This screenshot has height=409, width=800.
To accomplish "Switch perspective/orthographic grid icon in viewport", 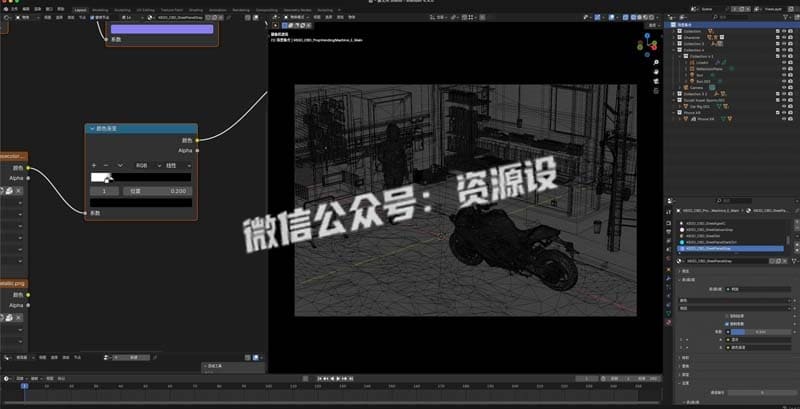I will coord(656,90).
